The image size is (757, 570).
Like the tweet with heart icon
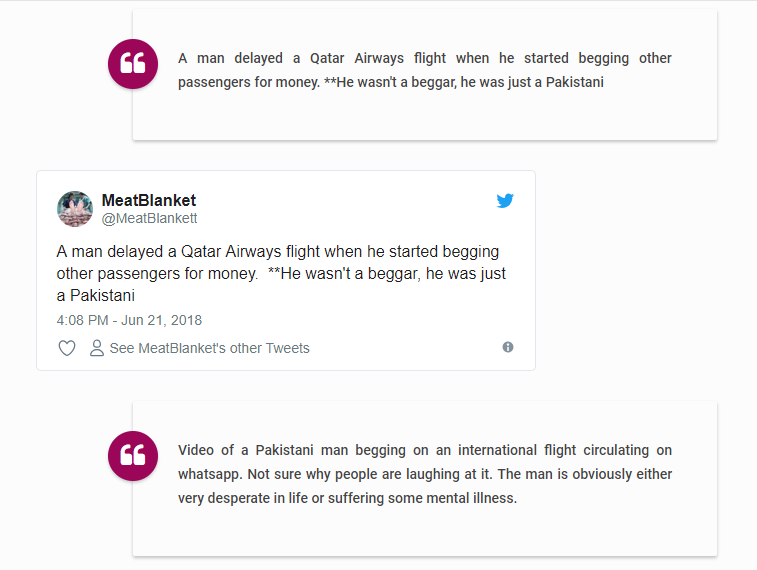pos(67,348)
